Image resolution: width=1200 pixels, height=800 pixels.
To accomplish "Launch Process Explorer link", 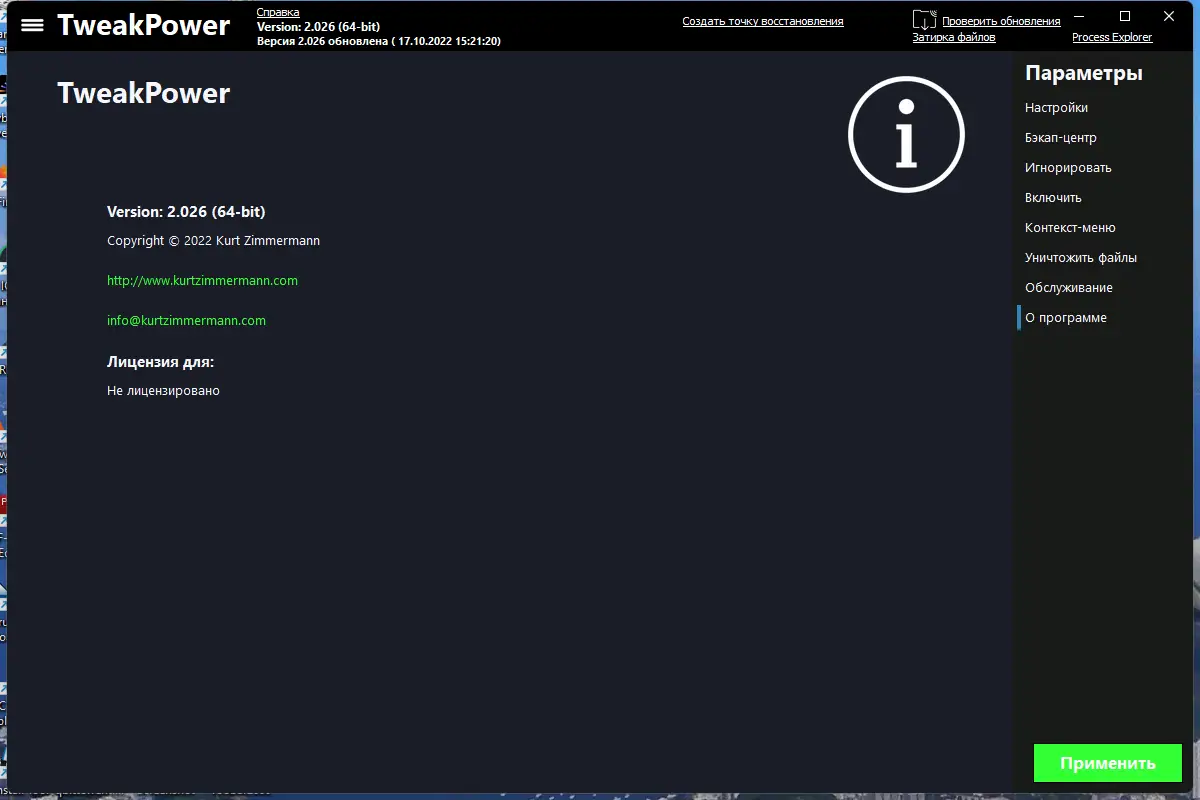I will pyautogui.click(x=1112, y=37).
